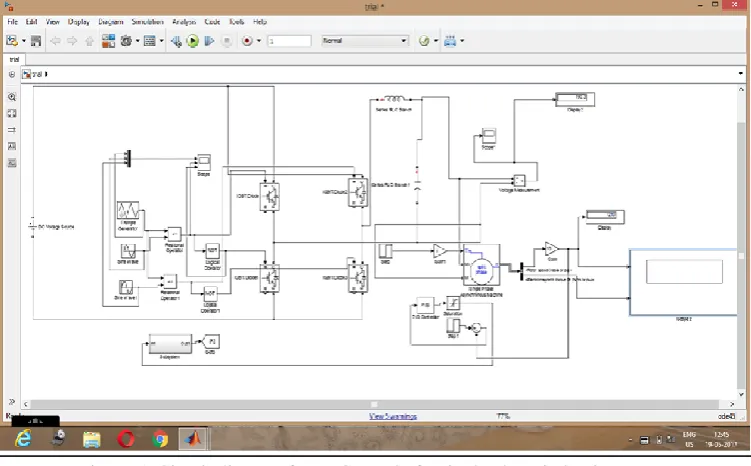
Task: Open the Edit menu
Action: [x=32, y=22]
